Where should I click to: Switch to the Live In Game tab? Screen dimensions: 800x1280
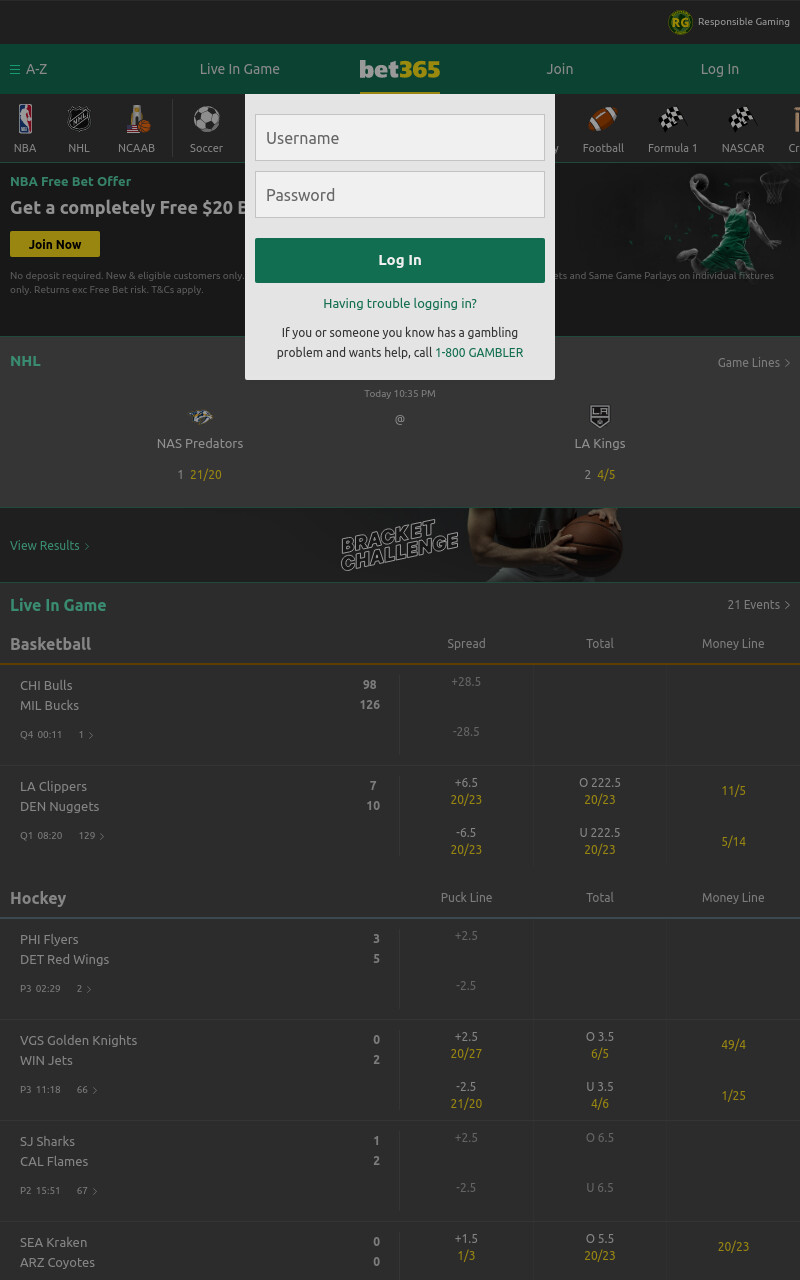click(240, 69)
